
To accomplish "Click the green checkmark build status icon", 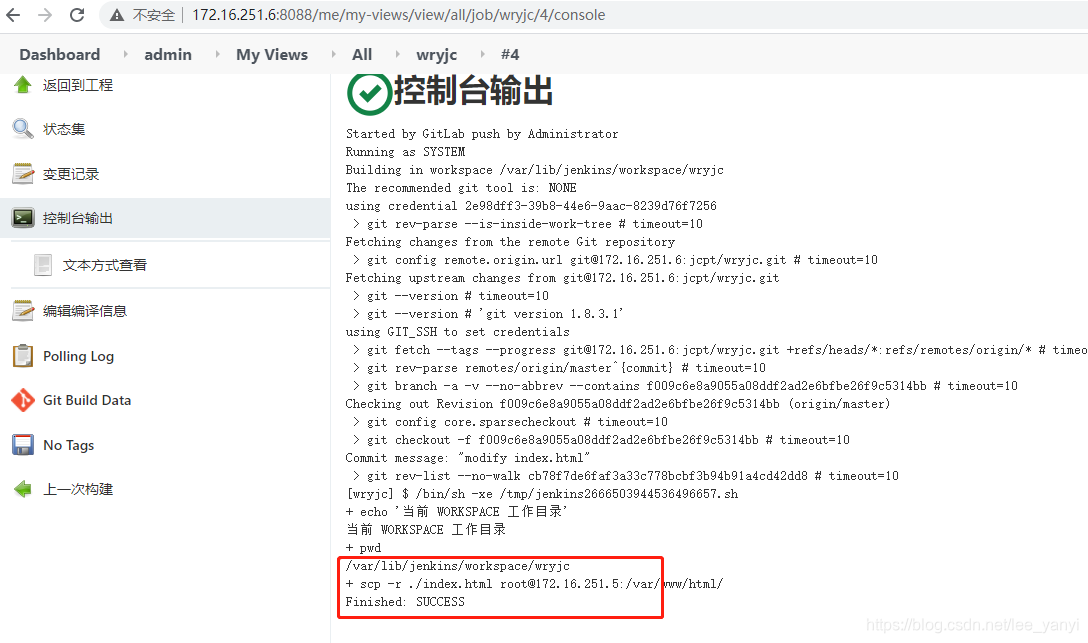I will [x=371, y=95].
